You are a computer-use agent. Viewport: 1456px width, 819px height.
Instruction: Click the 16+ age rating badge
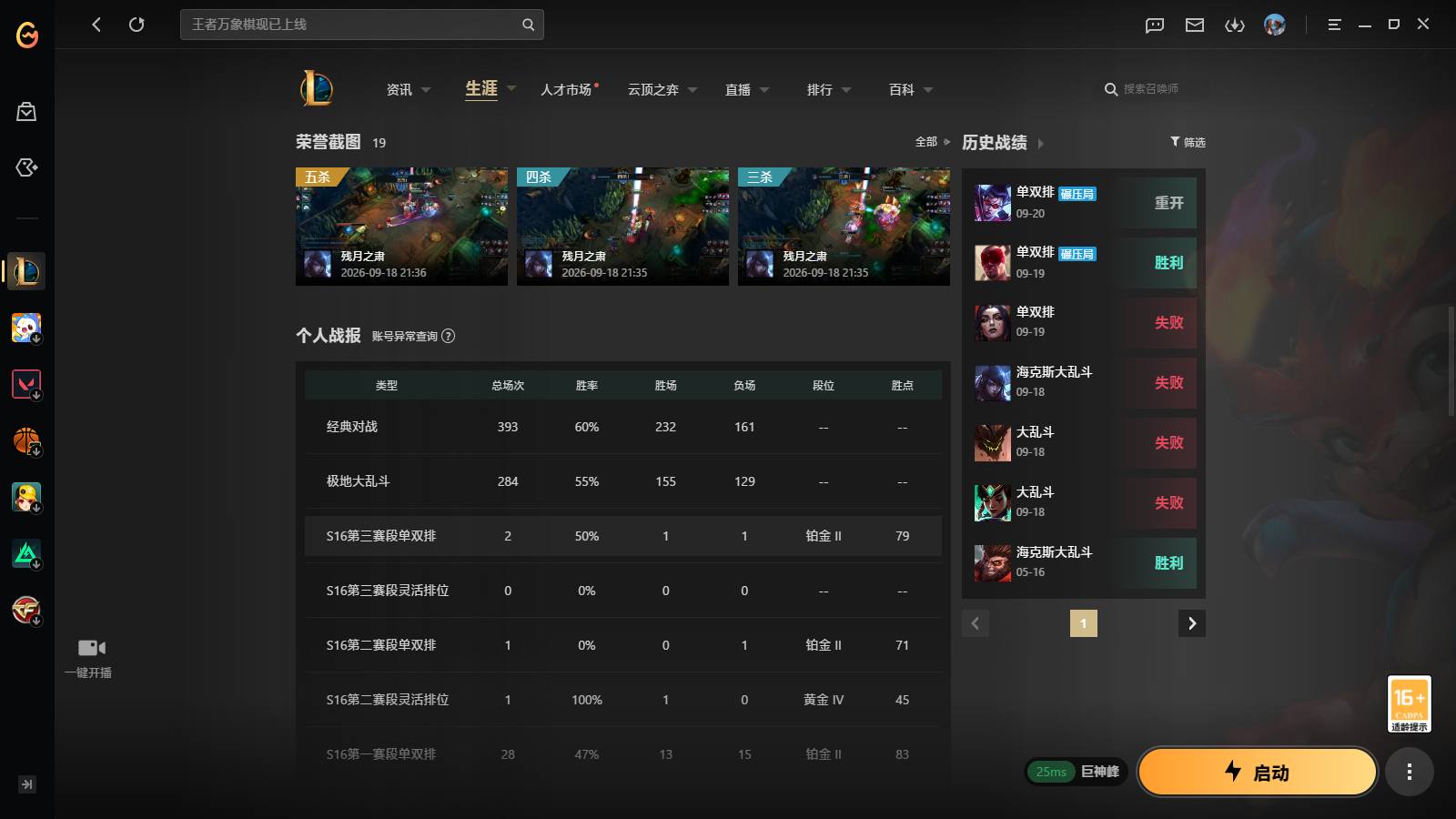coord(1410,703)
